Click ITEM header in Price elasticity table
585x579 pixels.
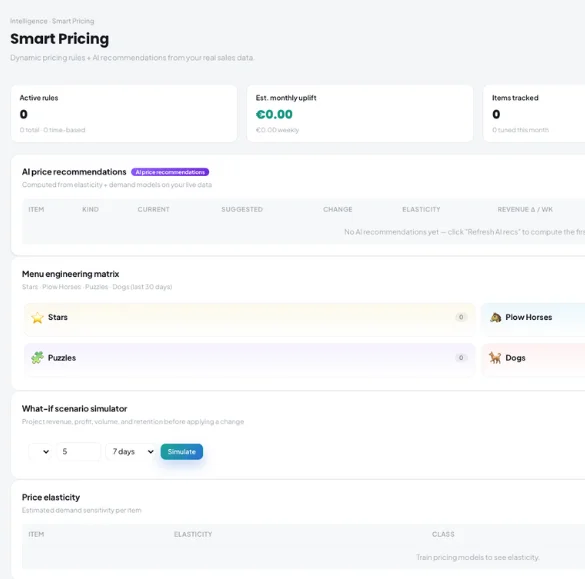[36, 535]
